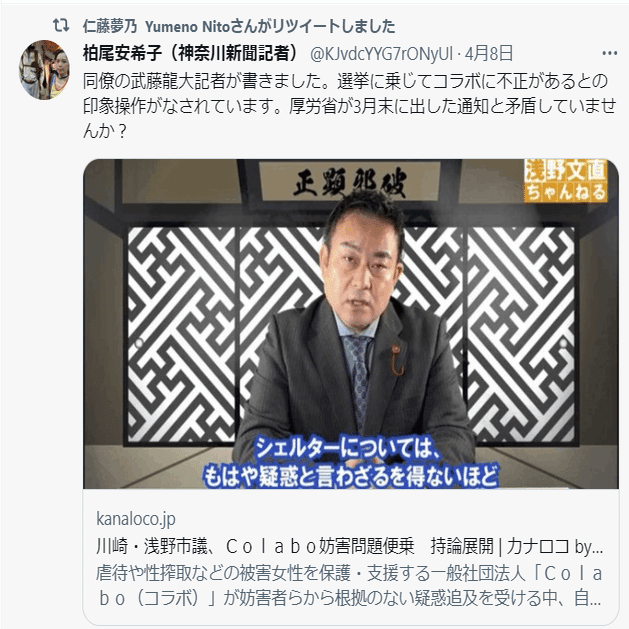Click the 浅野文直ちゃんねる logo in the video image

(566, 181)
